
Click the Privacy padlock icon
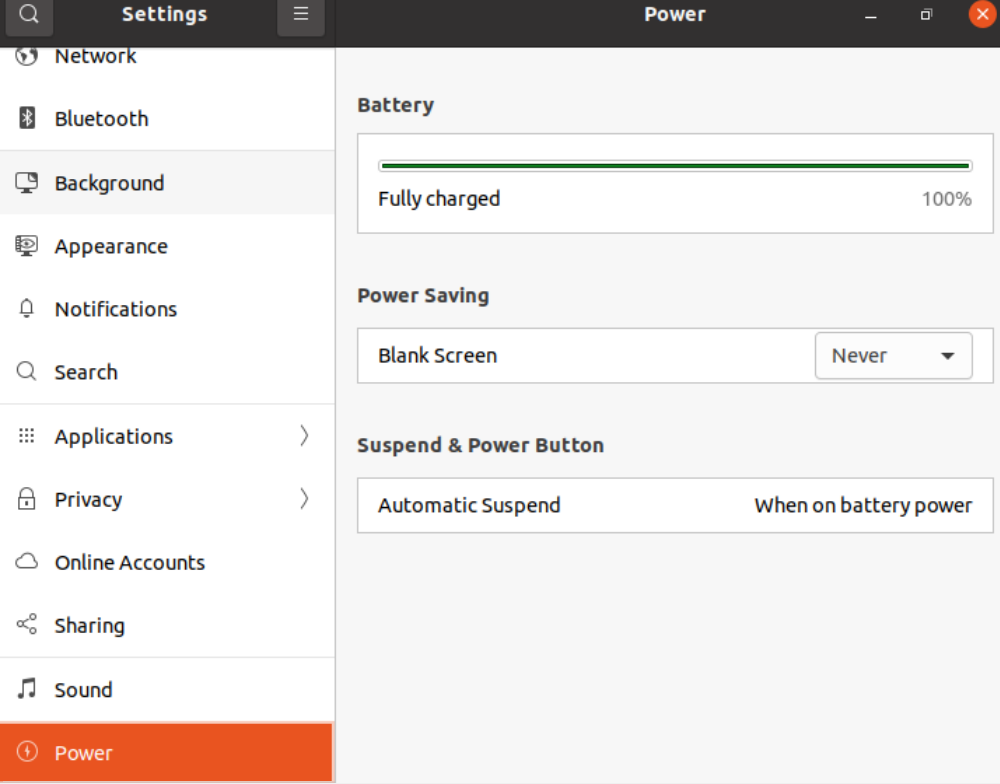pos(27,499)
